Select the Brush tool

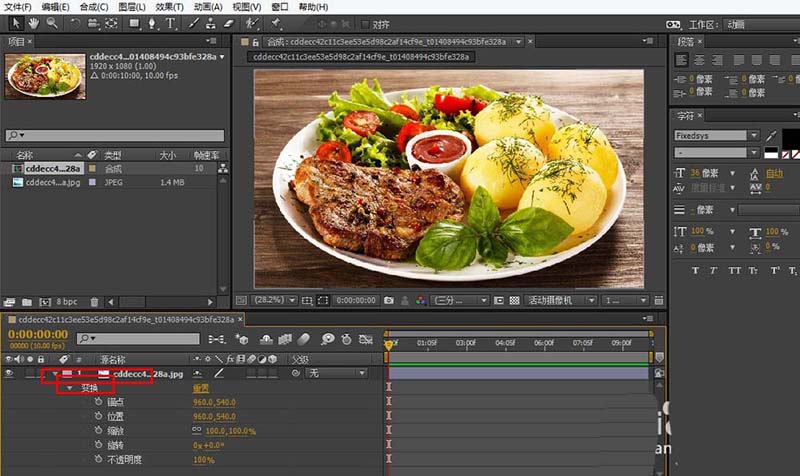click(x=193, y=23)
